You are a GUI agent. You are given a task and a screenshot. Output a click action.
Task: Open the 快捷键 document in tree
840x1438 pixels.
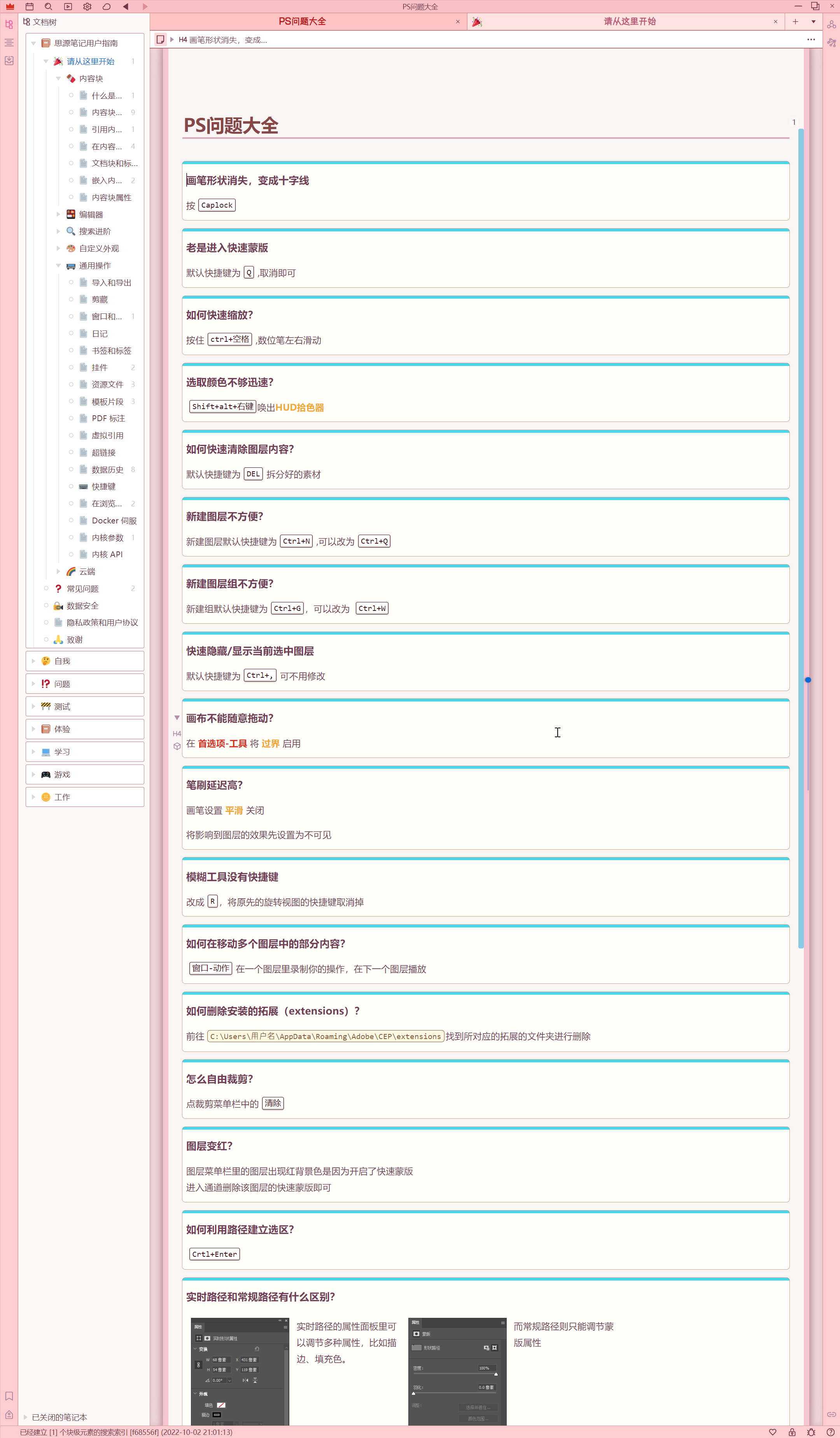click(103, 487)
